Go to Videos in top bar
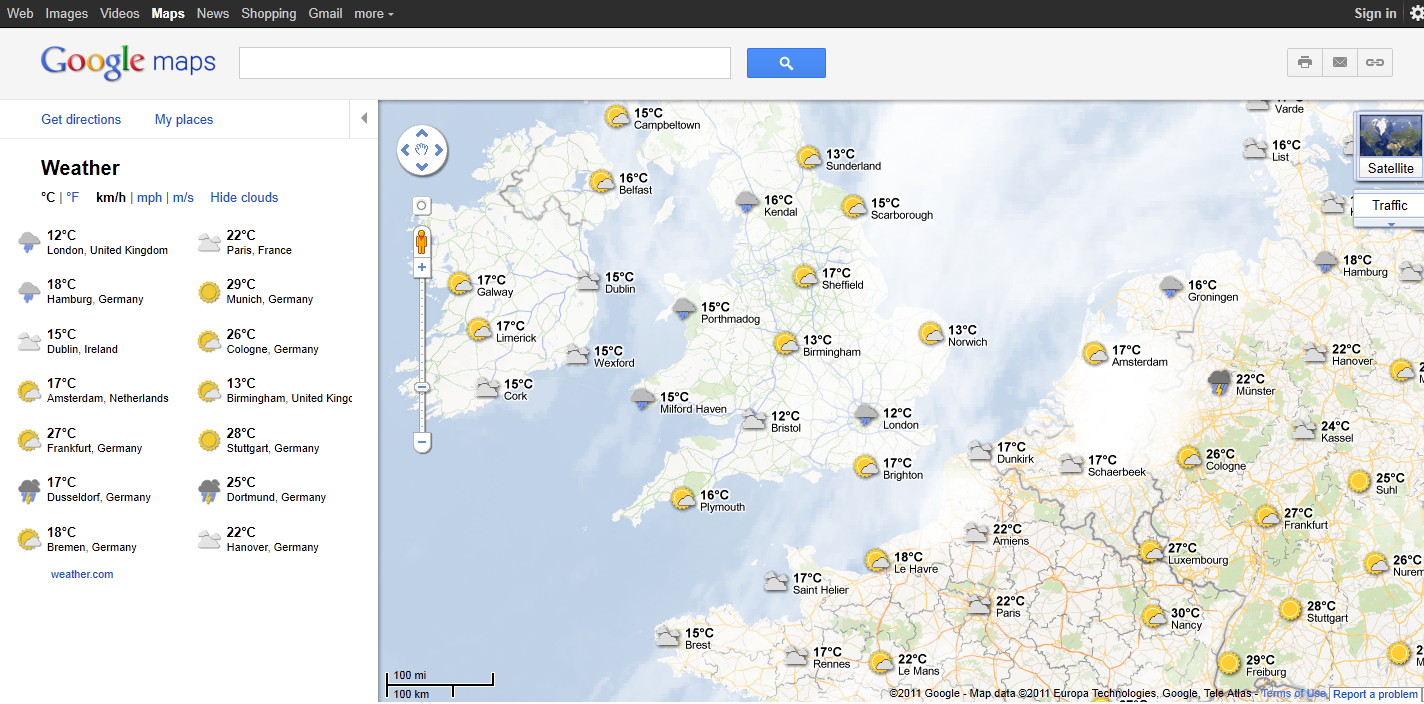The width and height of the screenshot is (1424, 704). tap(120, 13)
